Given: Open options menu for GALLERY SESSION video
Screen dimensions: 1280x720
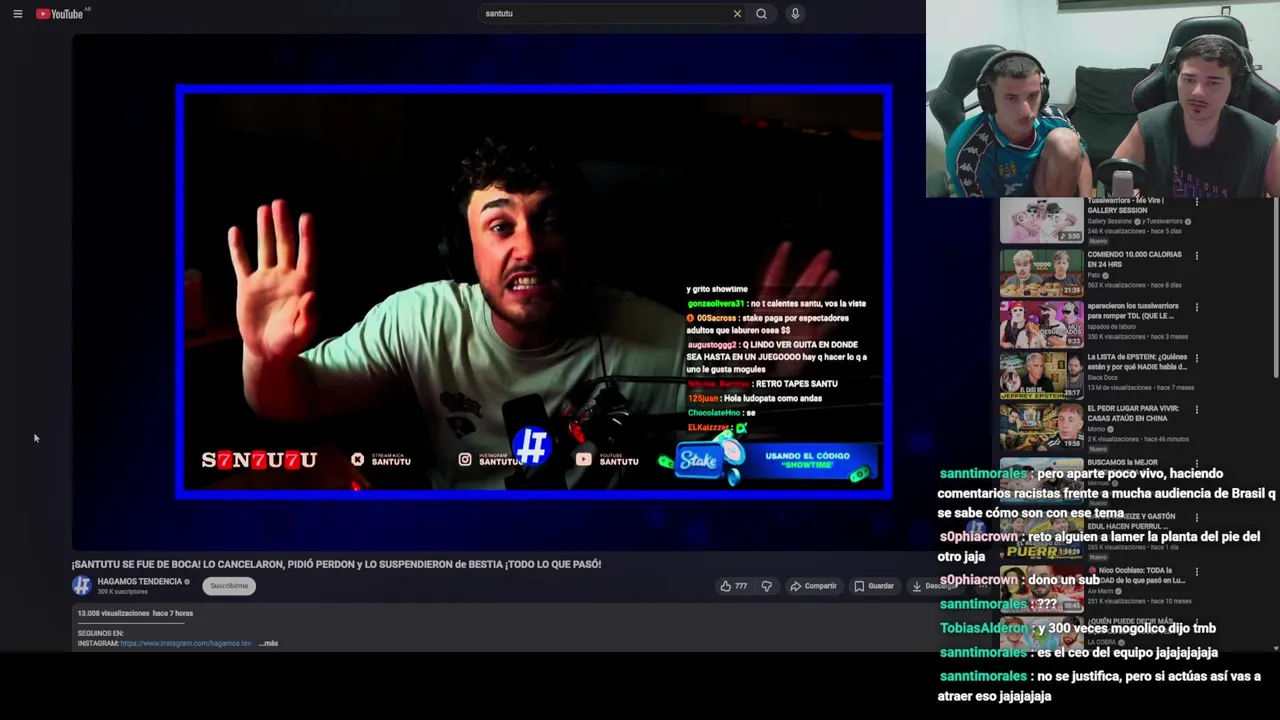Looking at the screenshot, I should point(1196,204).
